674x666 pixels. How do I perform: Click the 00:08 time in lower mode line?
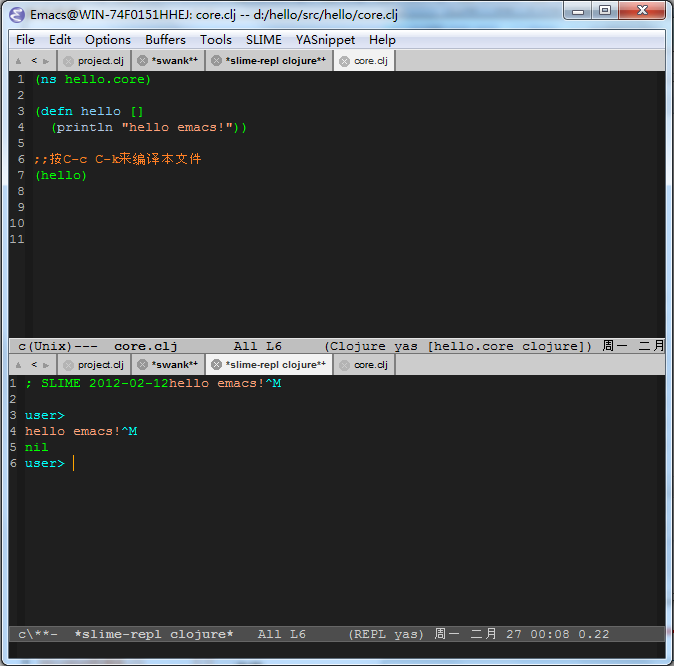tap(549, 634)
